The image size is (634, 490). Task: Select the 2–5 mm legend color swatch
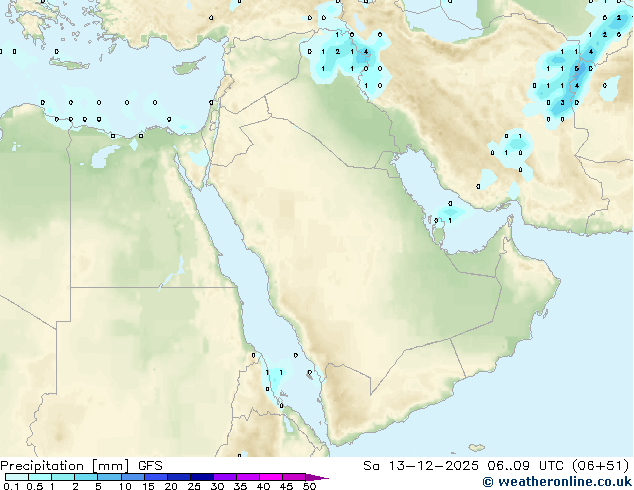point(86,477)
